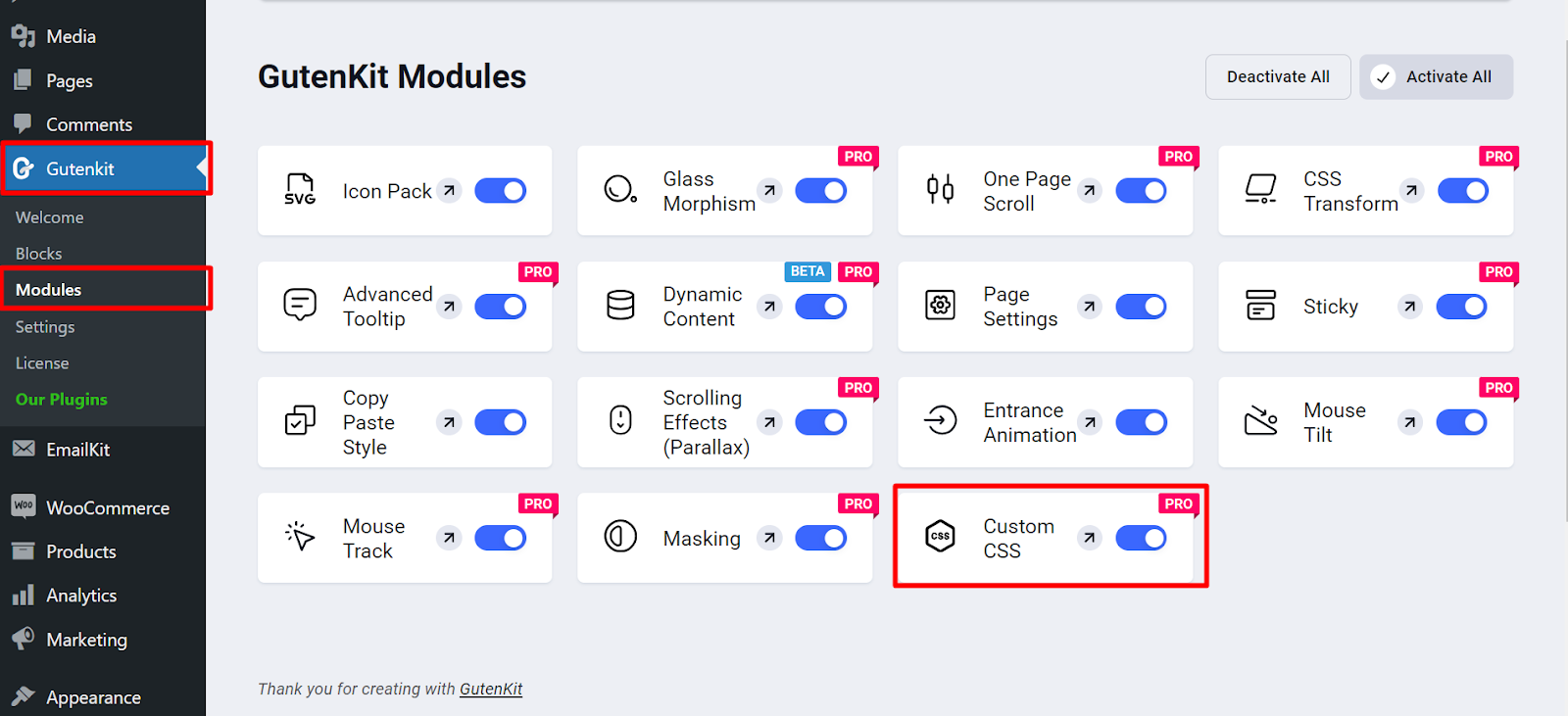
Task: Click the Icon Pack SVG module icon
Action: [300, 190]
